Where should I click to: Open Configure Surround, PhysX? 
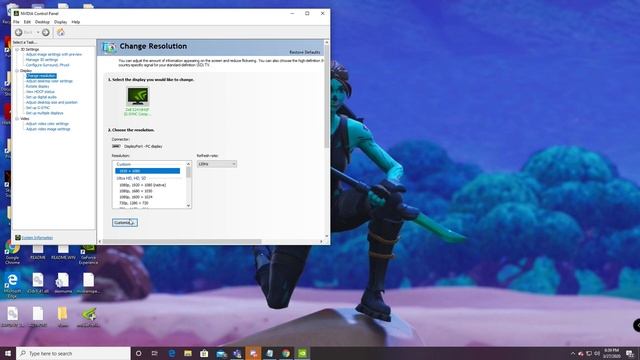coord(48,65)
